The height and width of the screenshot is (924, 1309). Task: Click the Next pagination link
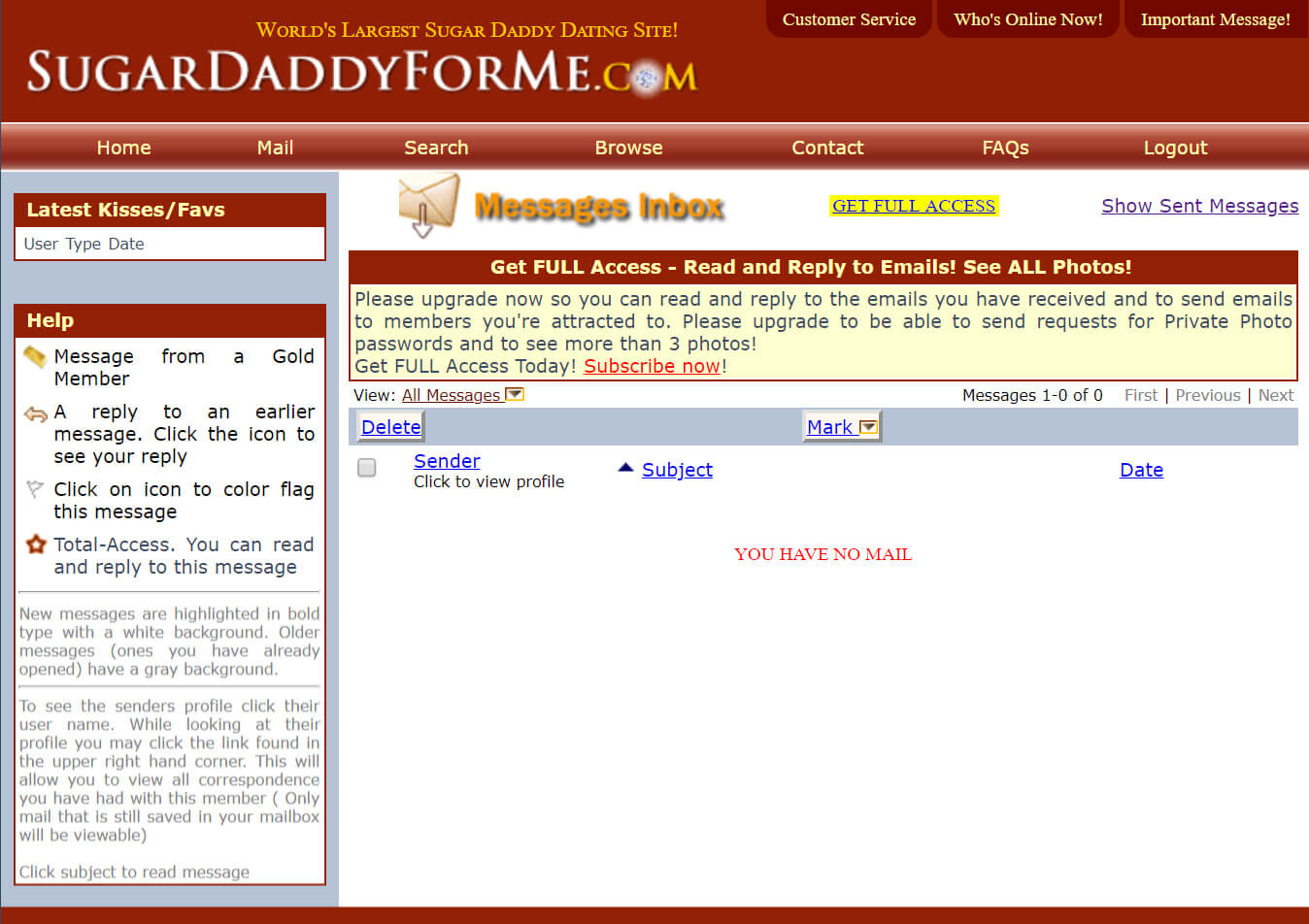click(1275, 395)
